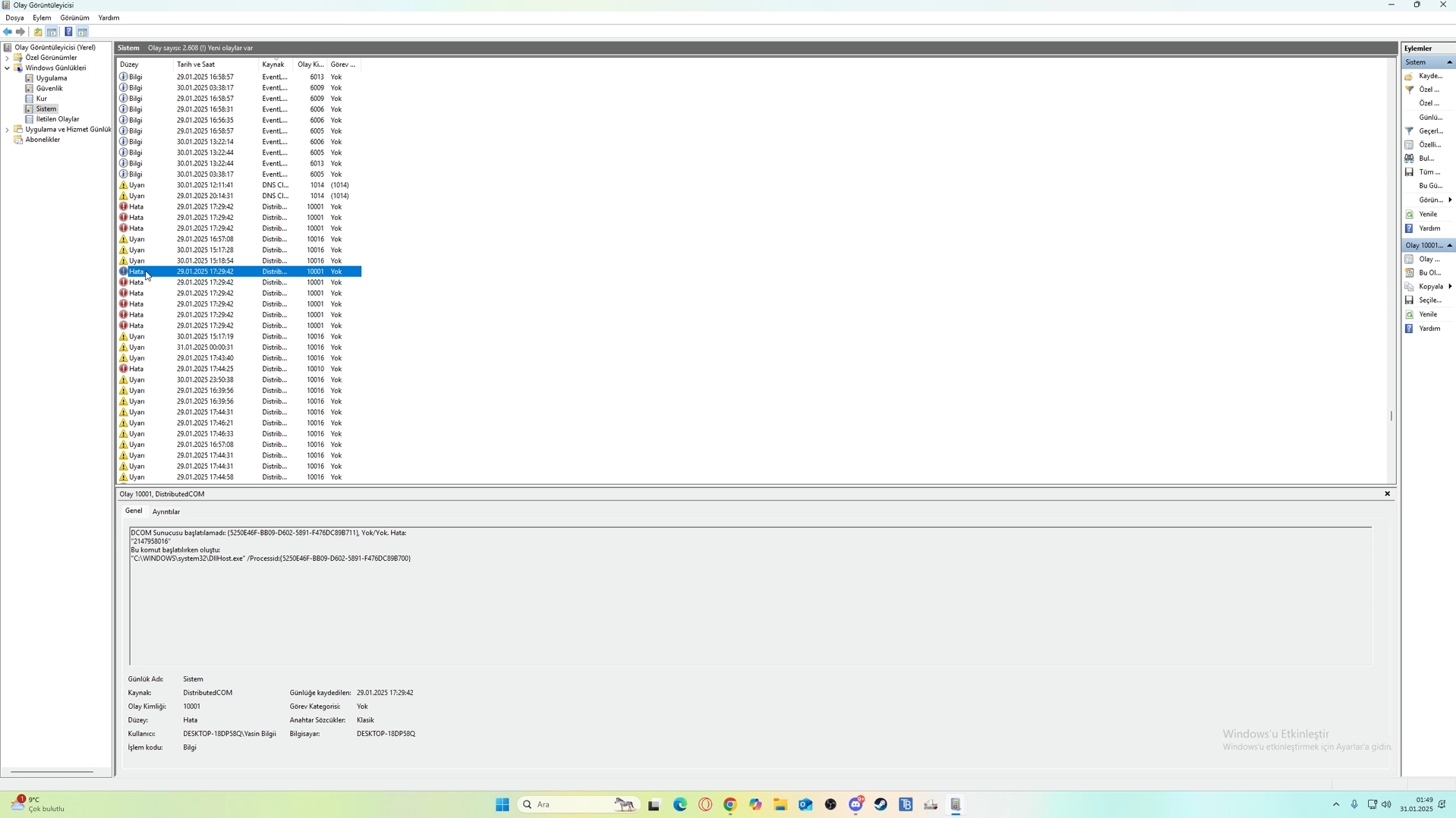The image size is (1456, 818).
Task: Click the Seçilen olayları kaydet disk action
Action: (x=1425, y=300)
